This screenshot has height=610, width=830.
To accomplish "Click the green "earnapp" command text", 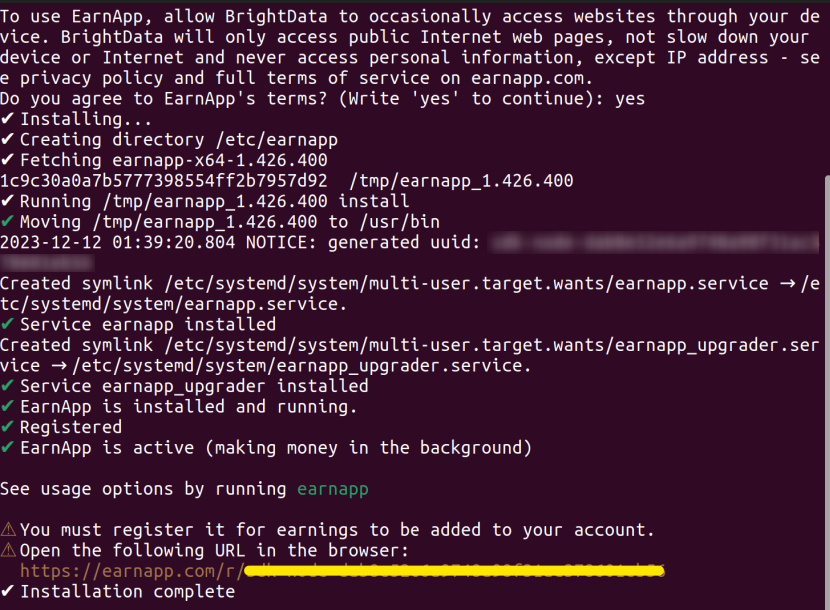I will point(333,489).
